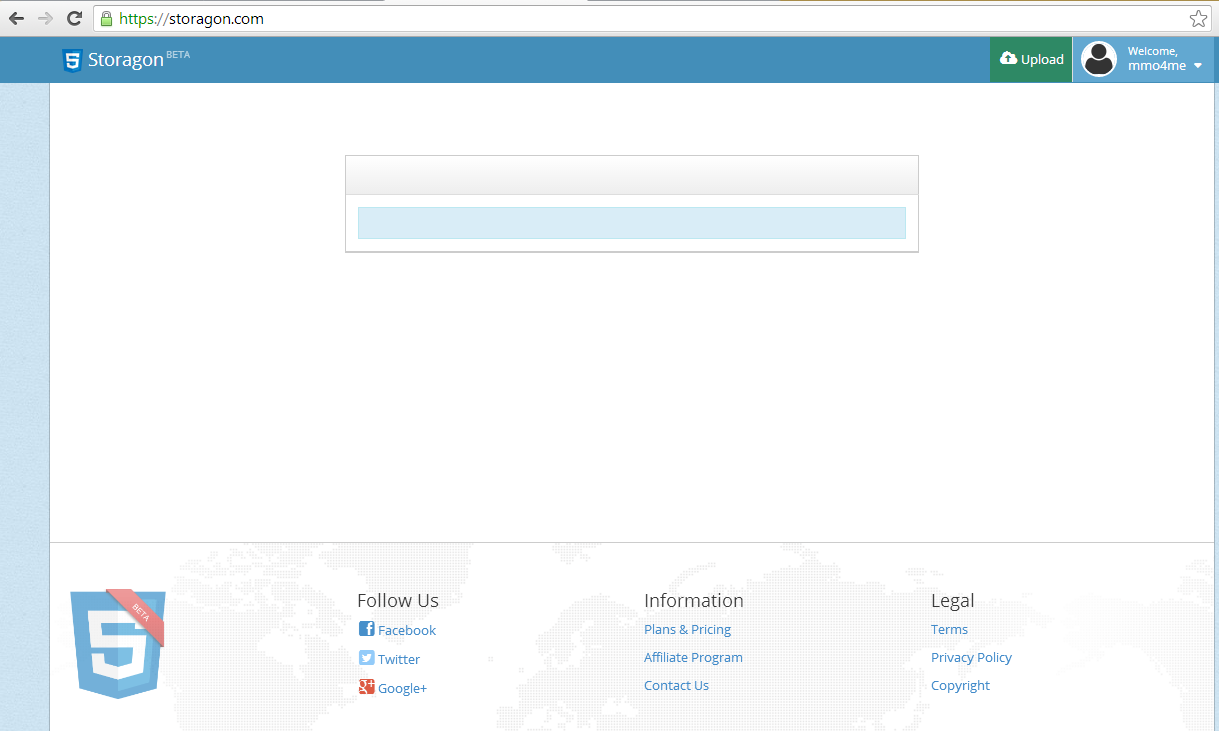This screenshot has height=731, width=1219.
Task: Click the address bar showing storagon.com
Action: [x=652, y=18]
